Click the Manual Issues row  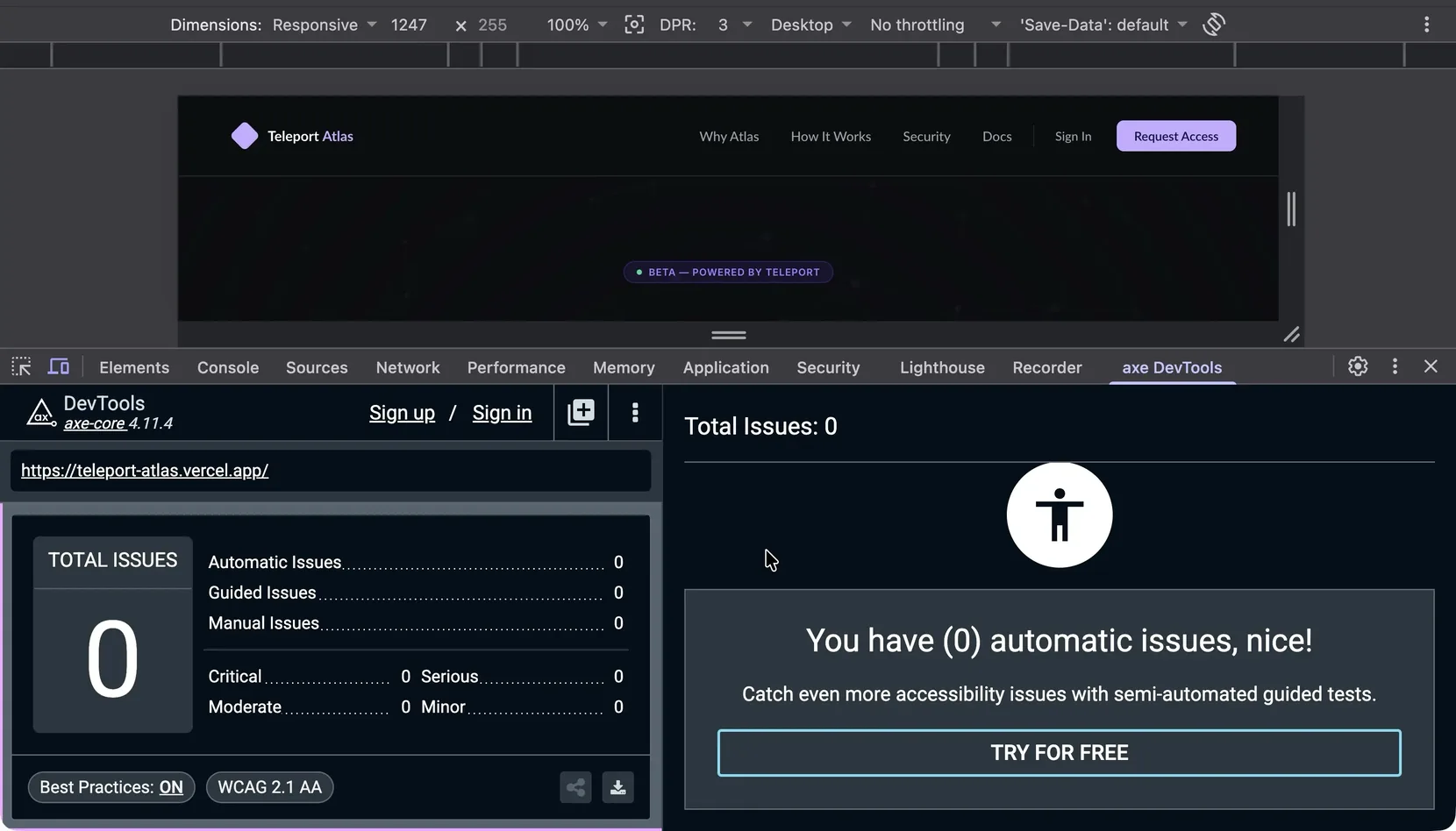(416, 623)
